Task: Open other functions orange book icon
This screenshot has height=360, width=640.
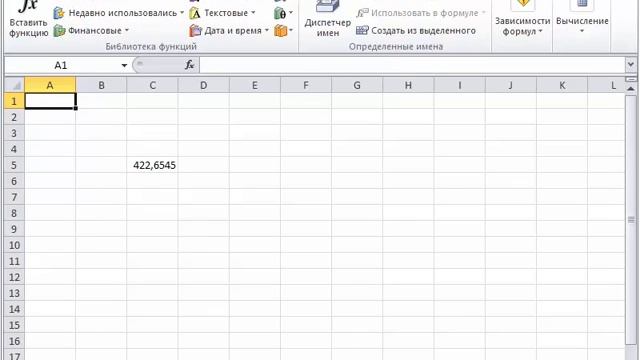Action: 283,31
